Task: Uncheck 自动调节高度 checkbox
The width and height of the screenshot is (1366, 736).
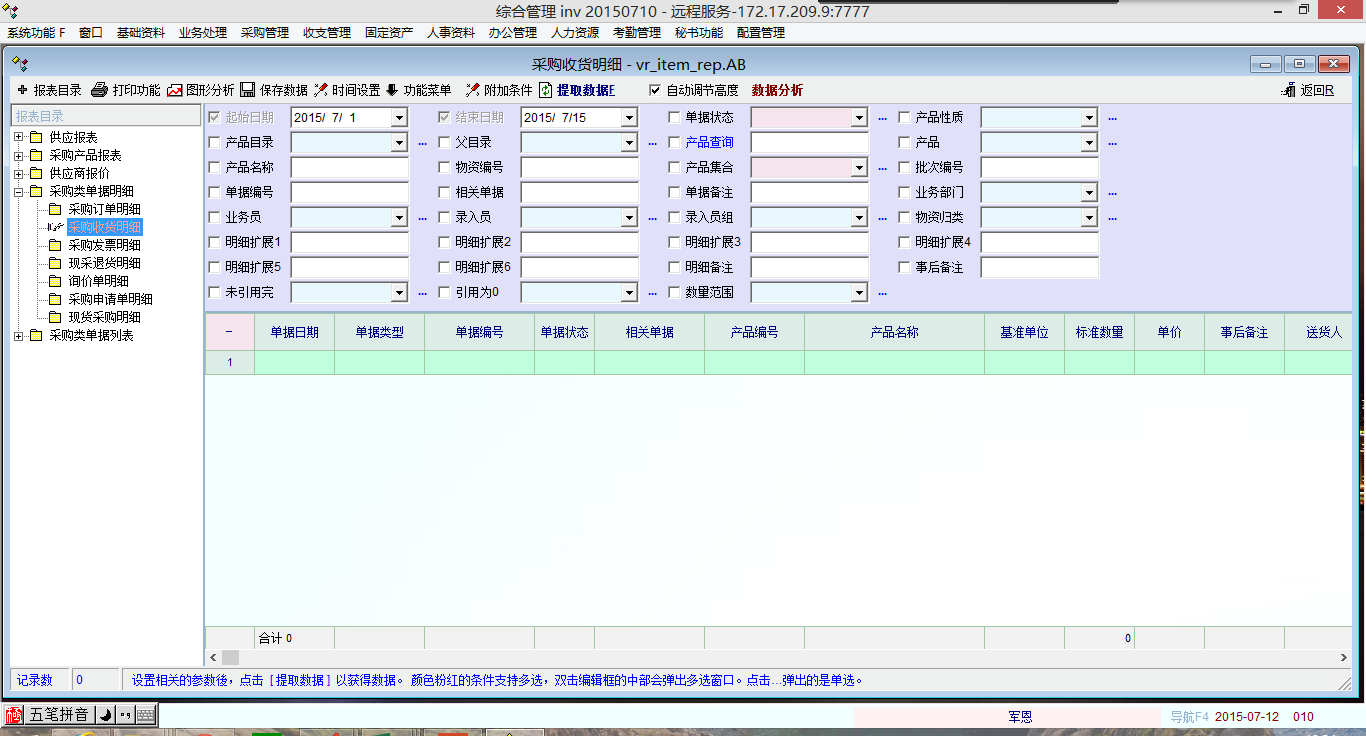Action: [655, 90]
